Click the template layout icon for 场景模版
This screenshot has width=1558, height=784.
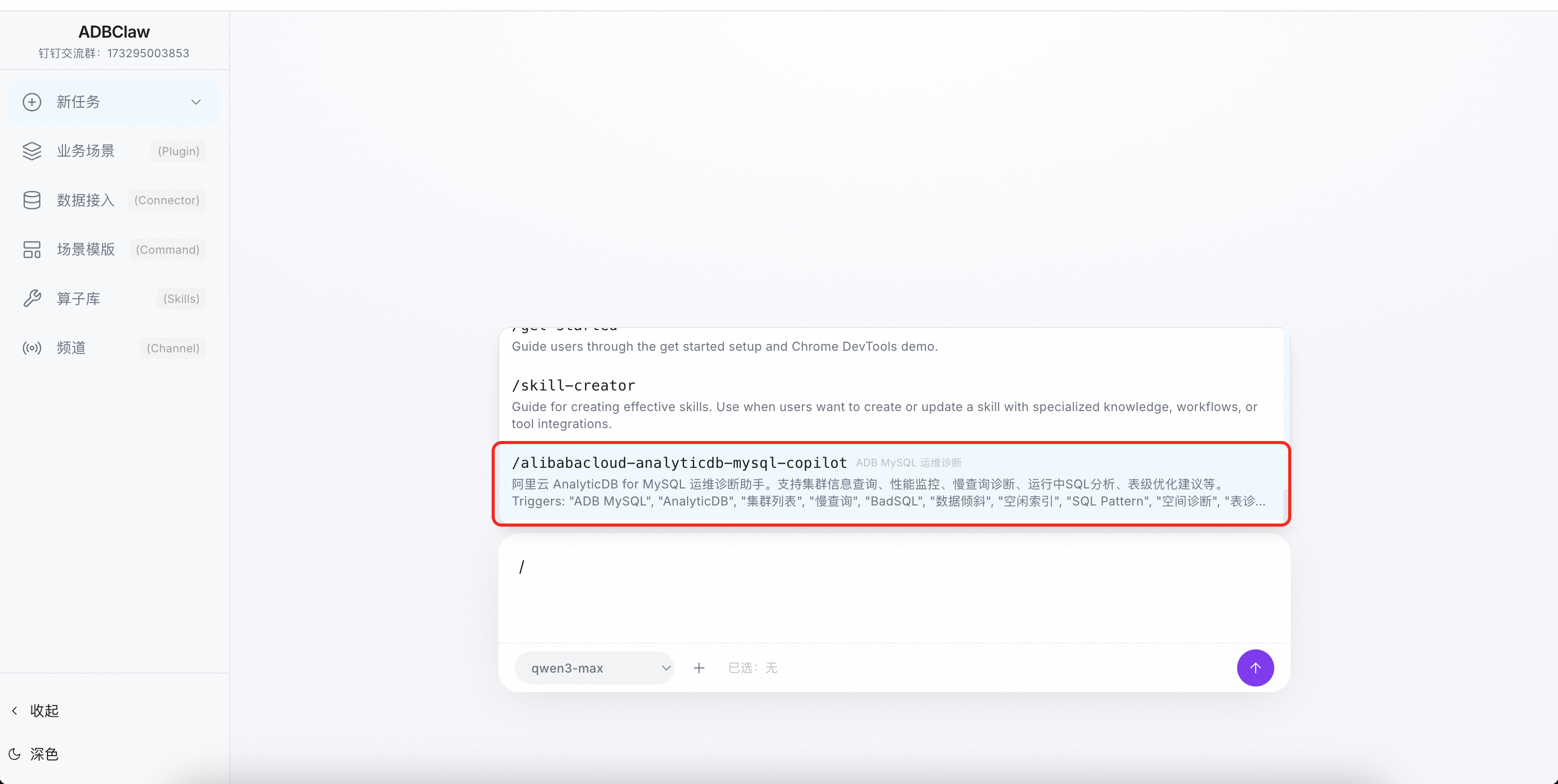click(x=32, y=249)
